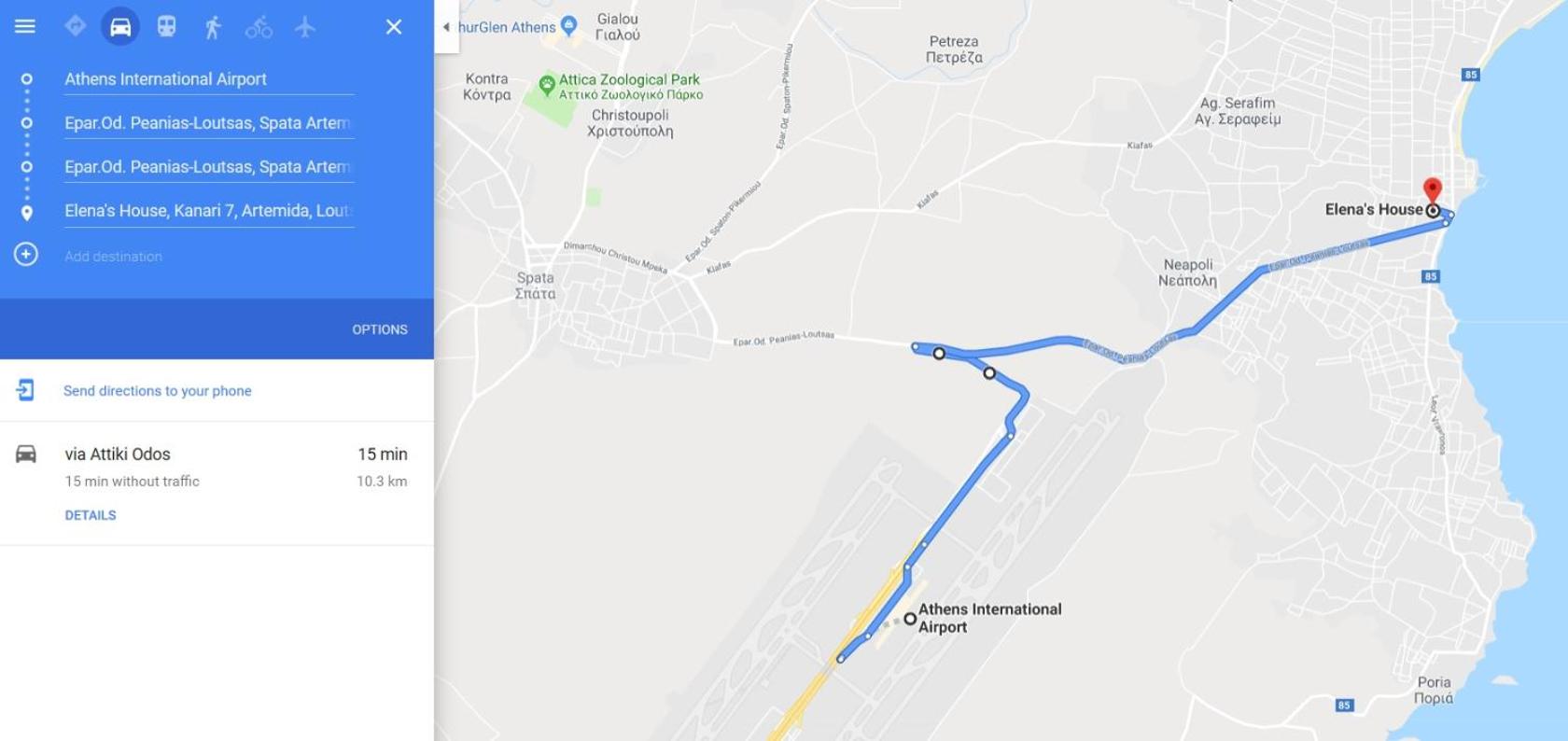Select best travel mode diamond icon

pyautogui.click(x=76, y=26)
